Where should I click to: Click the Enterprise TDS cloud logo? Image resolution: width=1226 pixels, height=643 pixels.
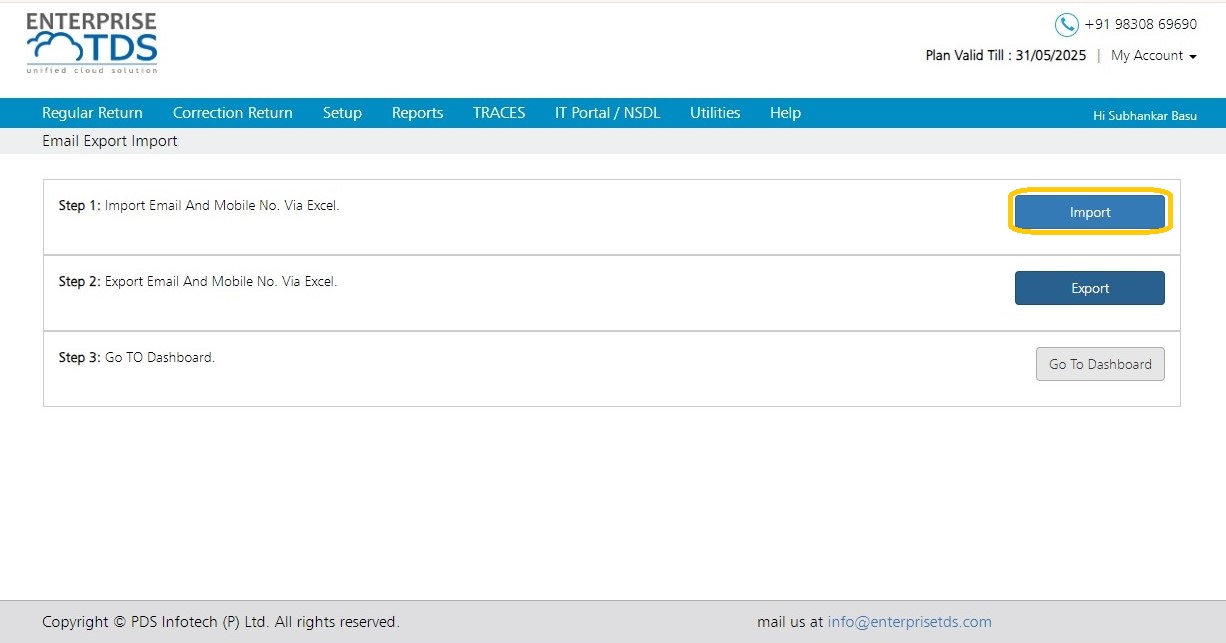pos(92,43)
